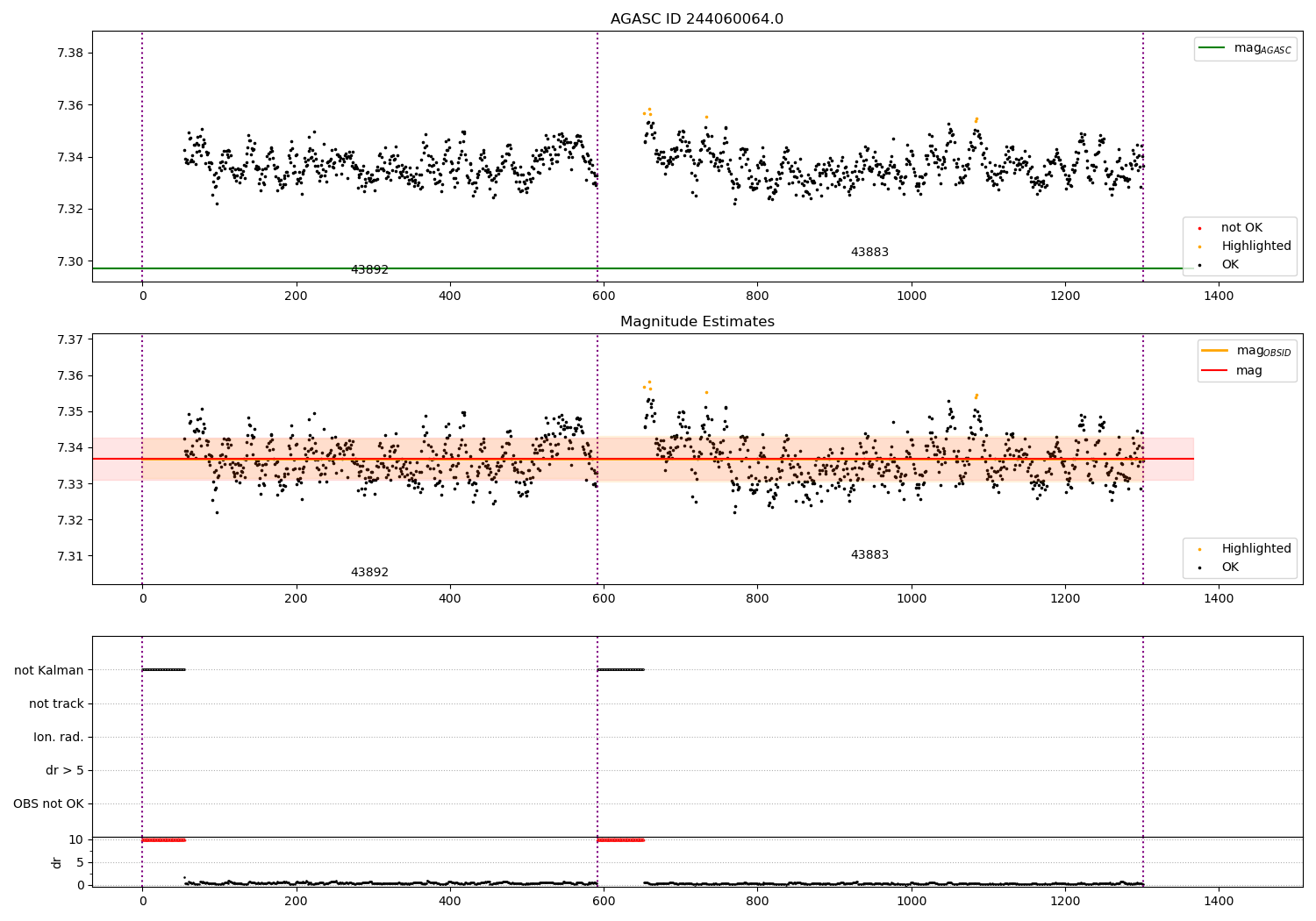Click the 7.37 y-axis tick label
The image size is (1316, 921).
tap(68, 340)
